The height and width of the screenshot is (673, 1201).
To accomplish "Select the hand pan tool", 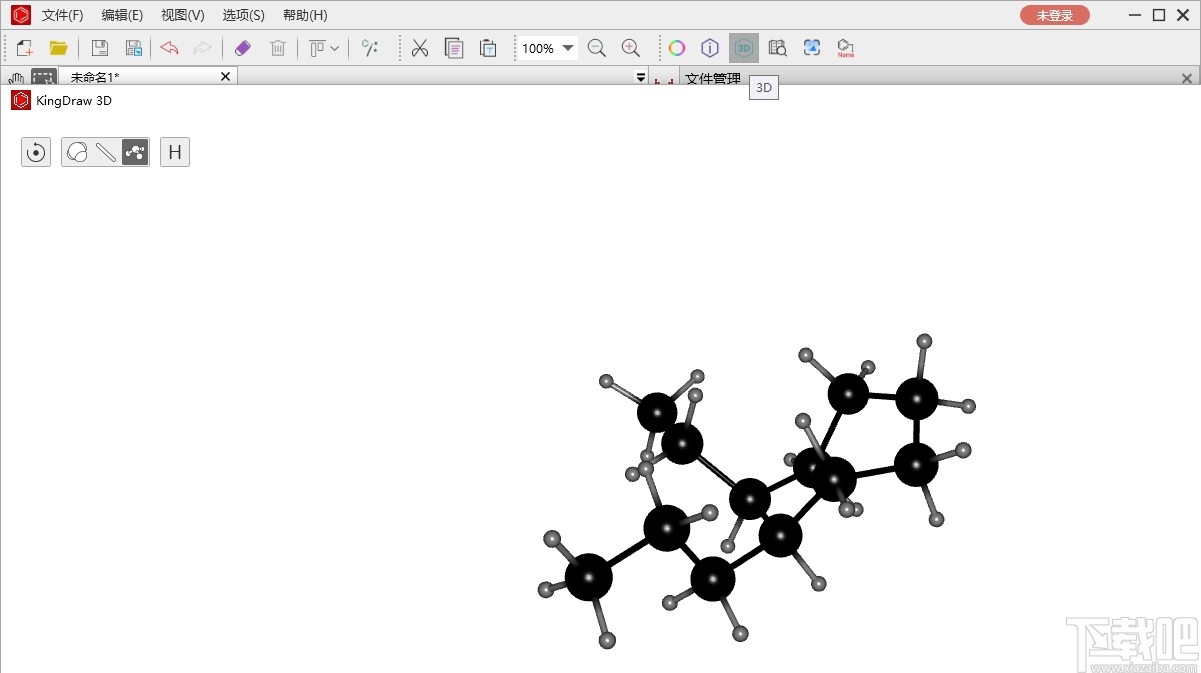I will 16,78.
